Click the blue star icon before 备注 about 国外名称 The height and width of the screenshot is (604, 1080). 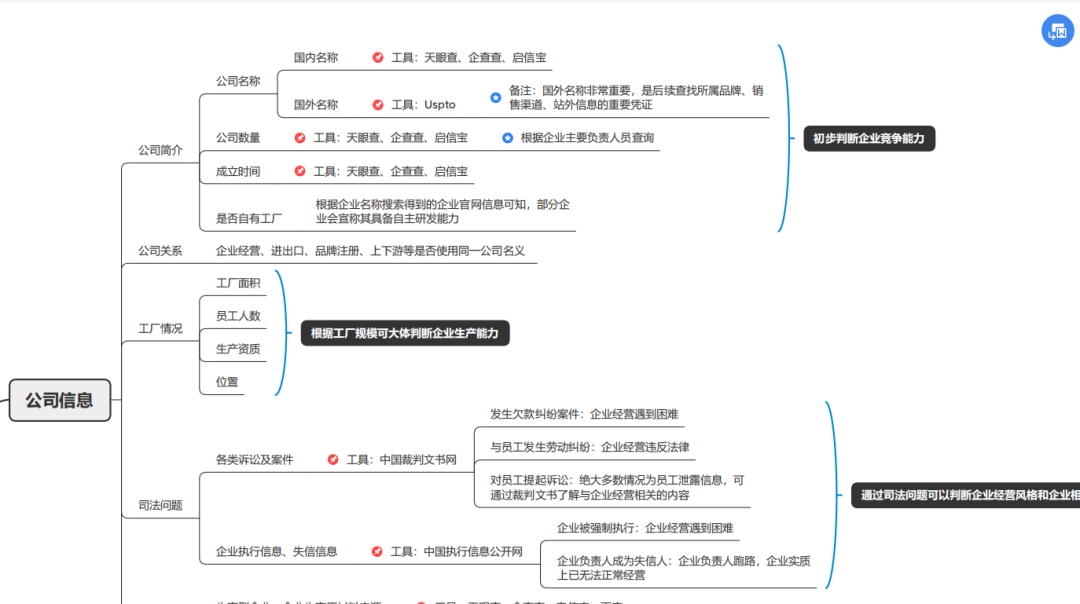click(x=495, y=98)
